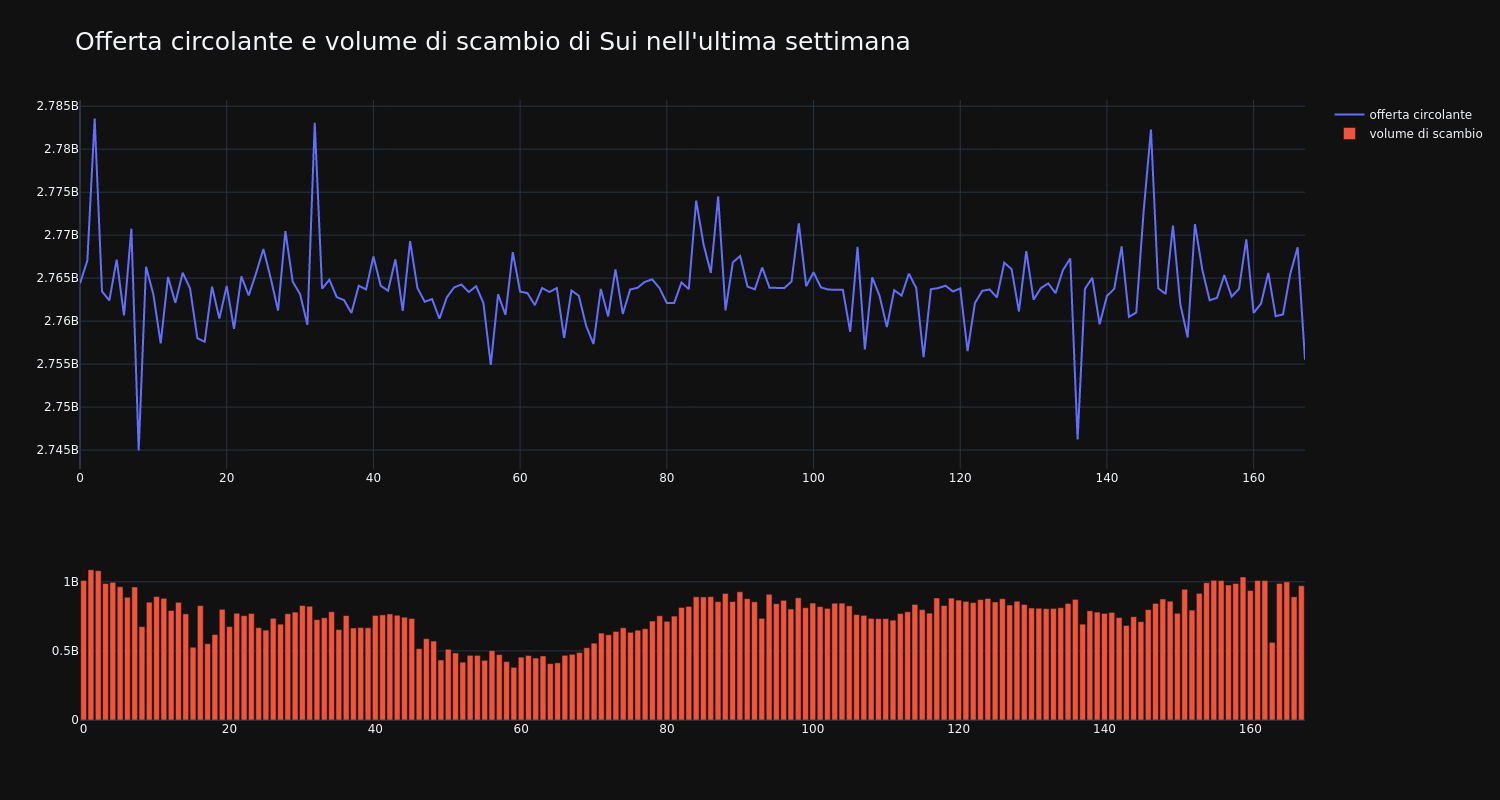Click x-axis tick 140 on bar chart
The image size is (1500, 800).
click(1104, 729)
